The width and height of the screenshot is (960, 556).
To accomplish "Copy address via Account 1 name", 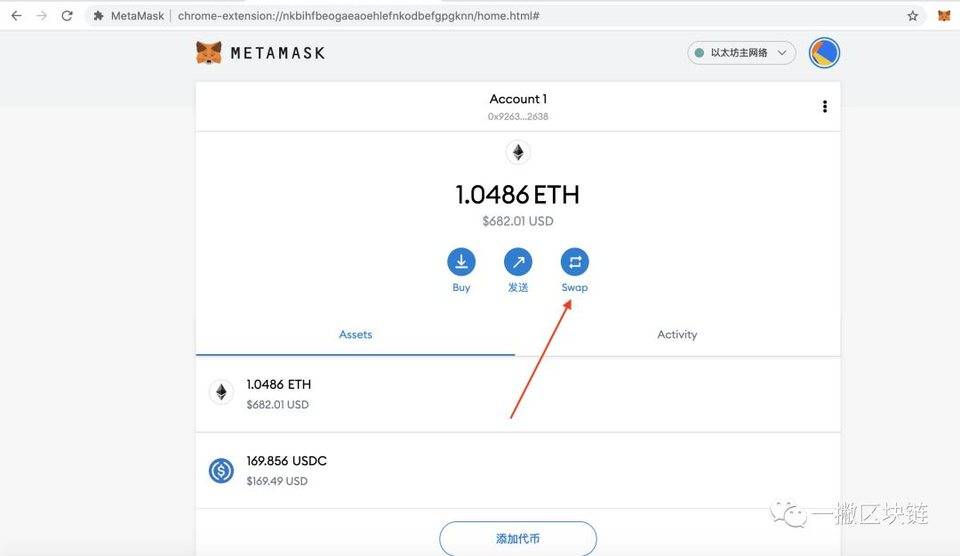I will [518, 99].
